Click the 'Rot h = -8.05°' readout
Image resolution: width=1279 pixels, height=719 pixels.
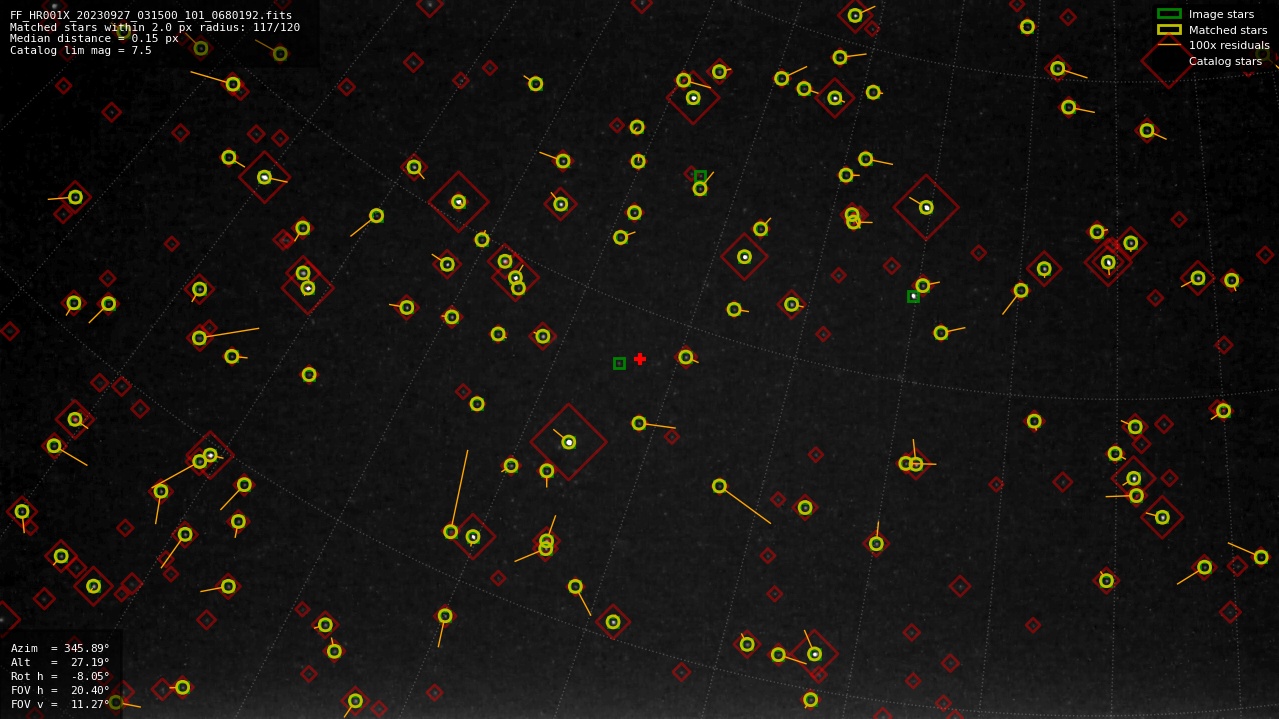tap(60, 676)
